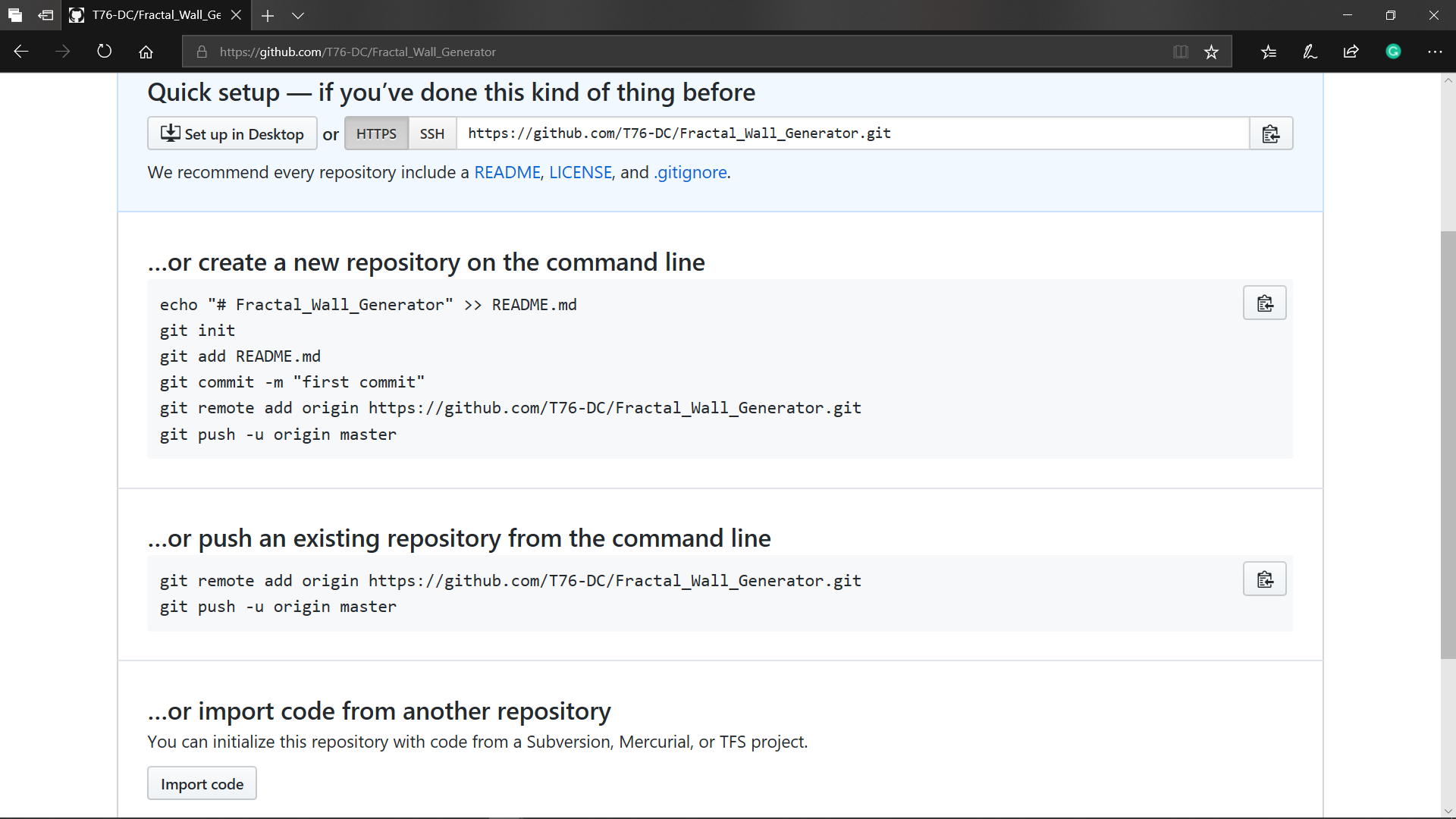
Task: Select the HTTPS protocol toggle
Action: [376, 133]
